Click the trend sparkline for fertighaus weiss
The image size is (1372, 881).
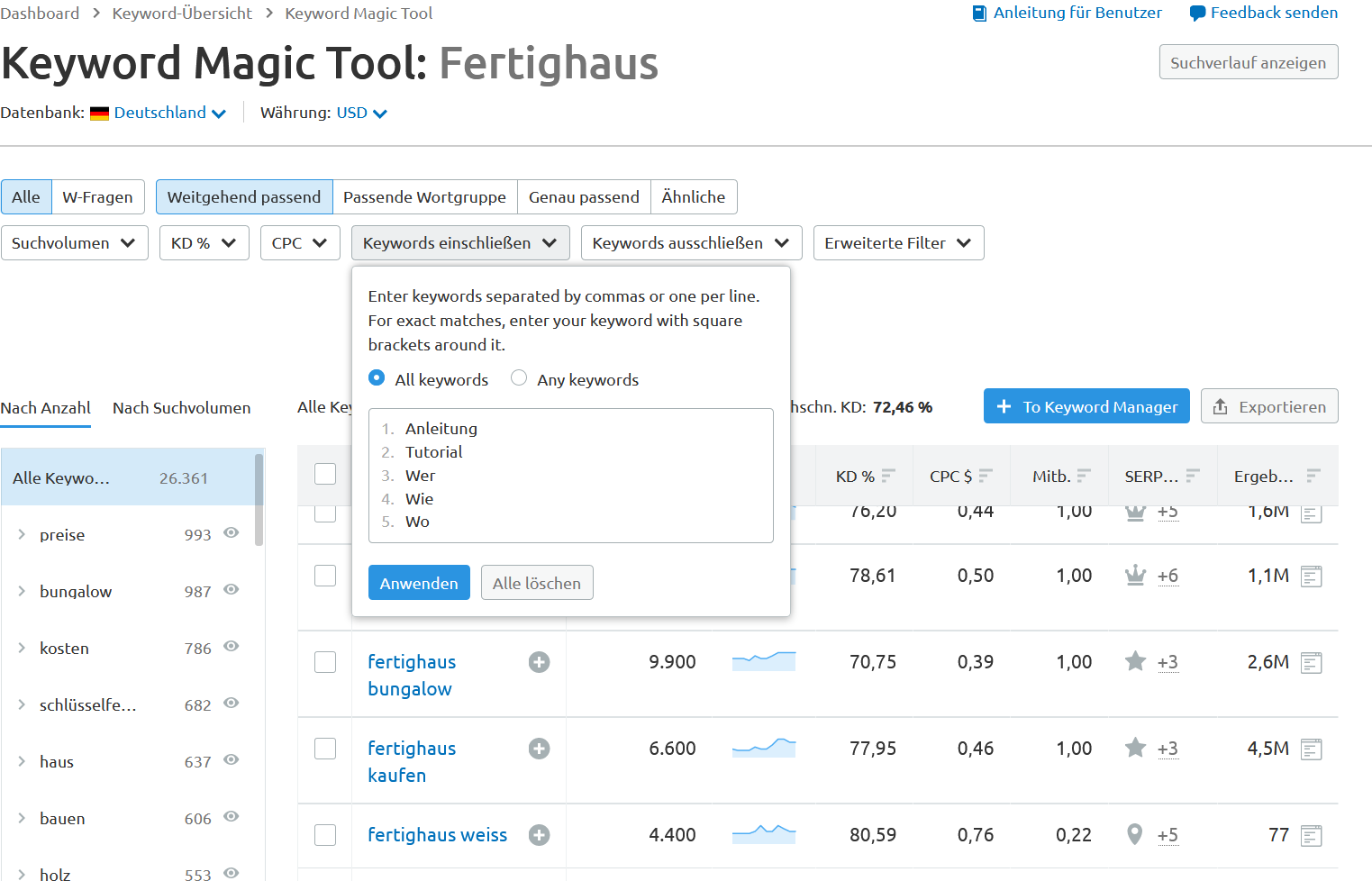point(764,834)
